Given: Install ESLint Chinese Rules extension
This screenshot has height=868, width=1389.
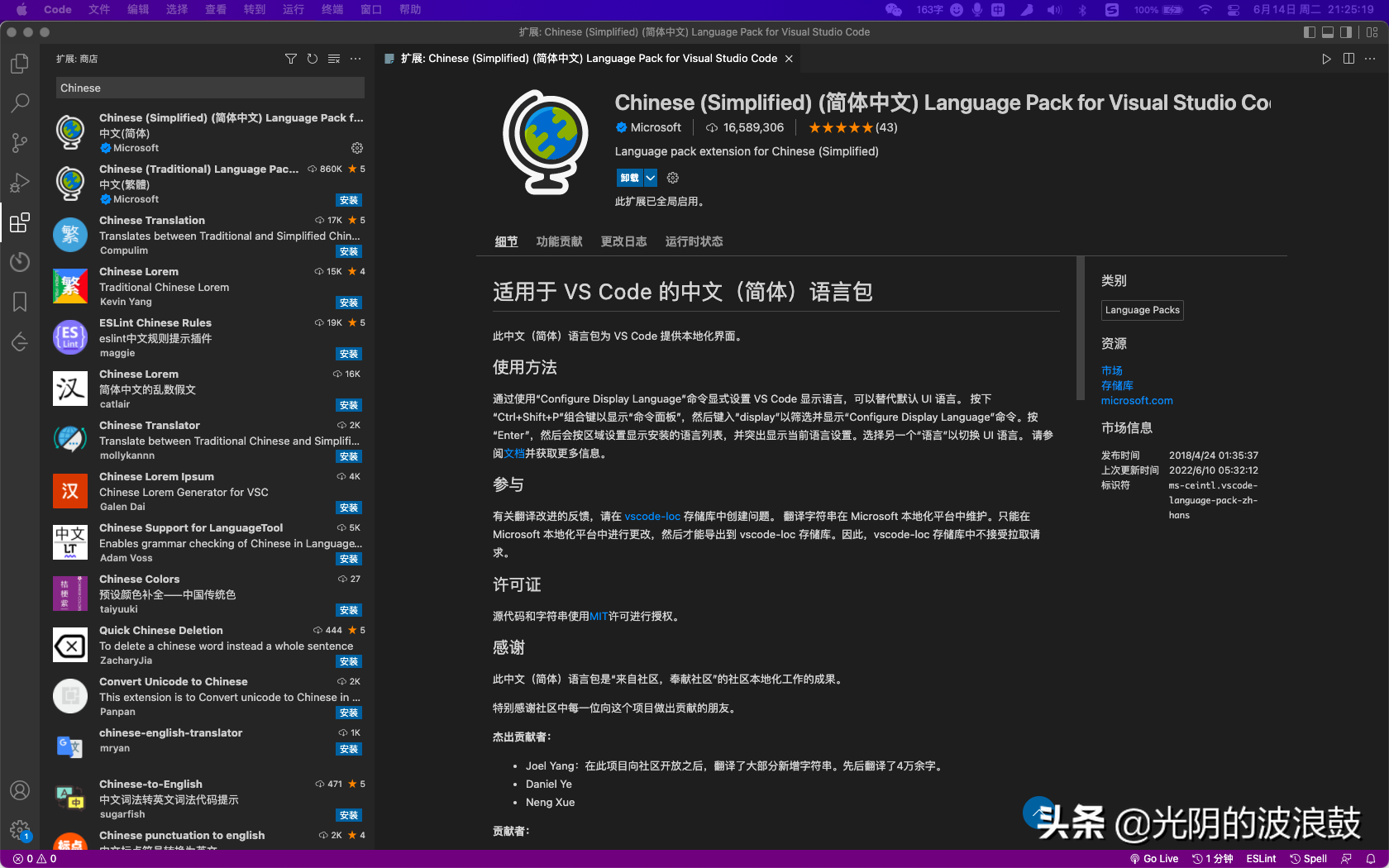Looking at the screenshot, I should 349,354.
